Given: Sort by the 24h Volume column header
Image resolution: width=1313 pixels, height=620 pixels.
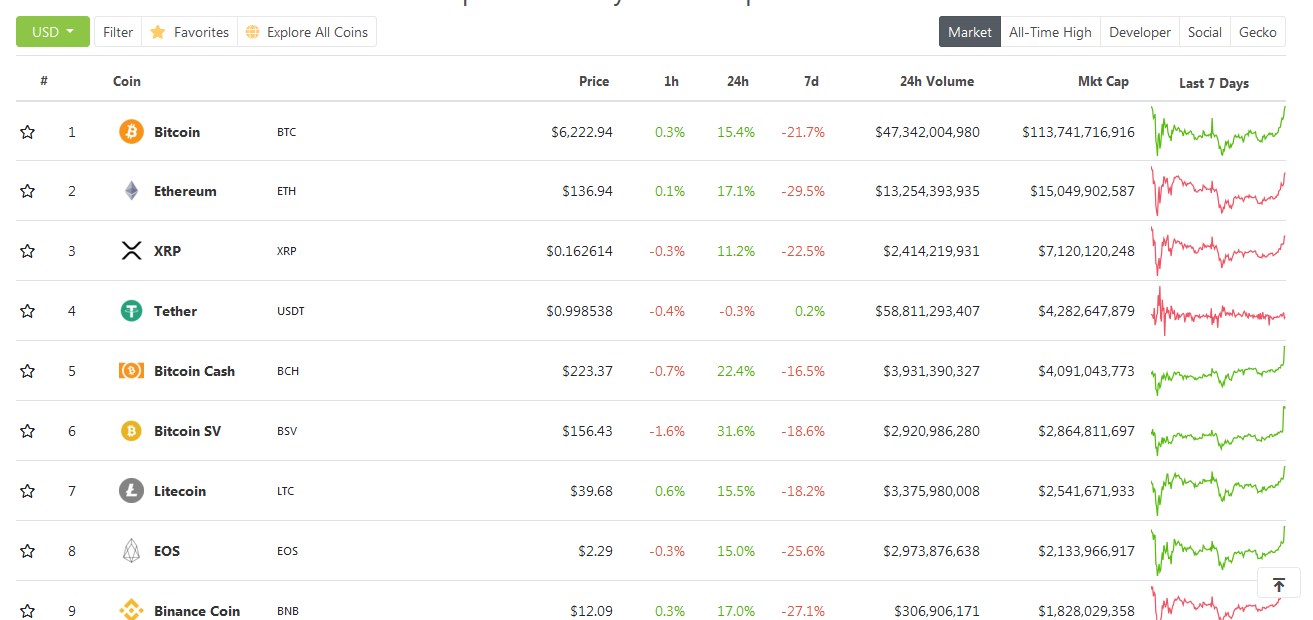Looking at the screenshot, I should 937,81.
